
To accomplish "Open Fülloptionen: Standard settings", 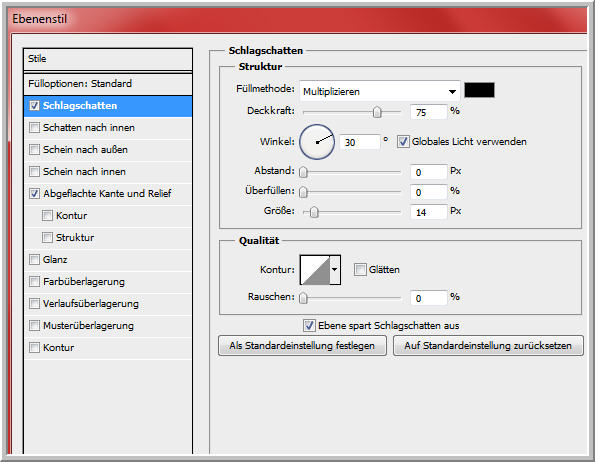I will click(108, 84).
